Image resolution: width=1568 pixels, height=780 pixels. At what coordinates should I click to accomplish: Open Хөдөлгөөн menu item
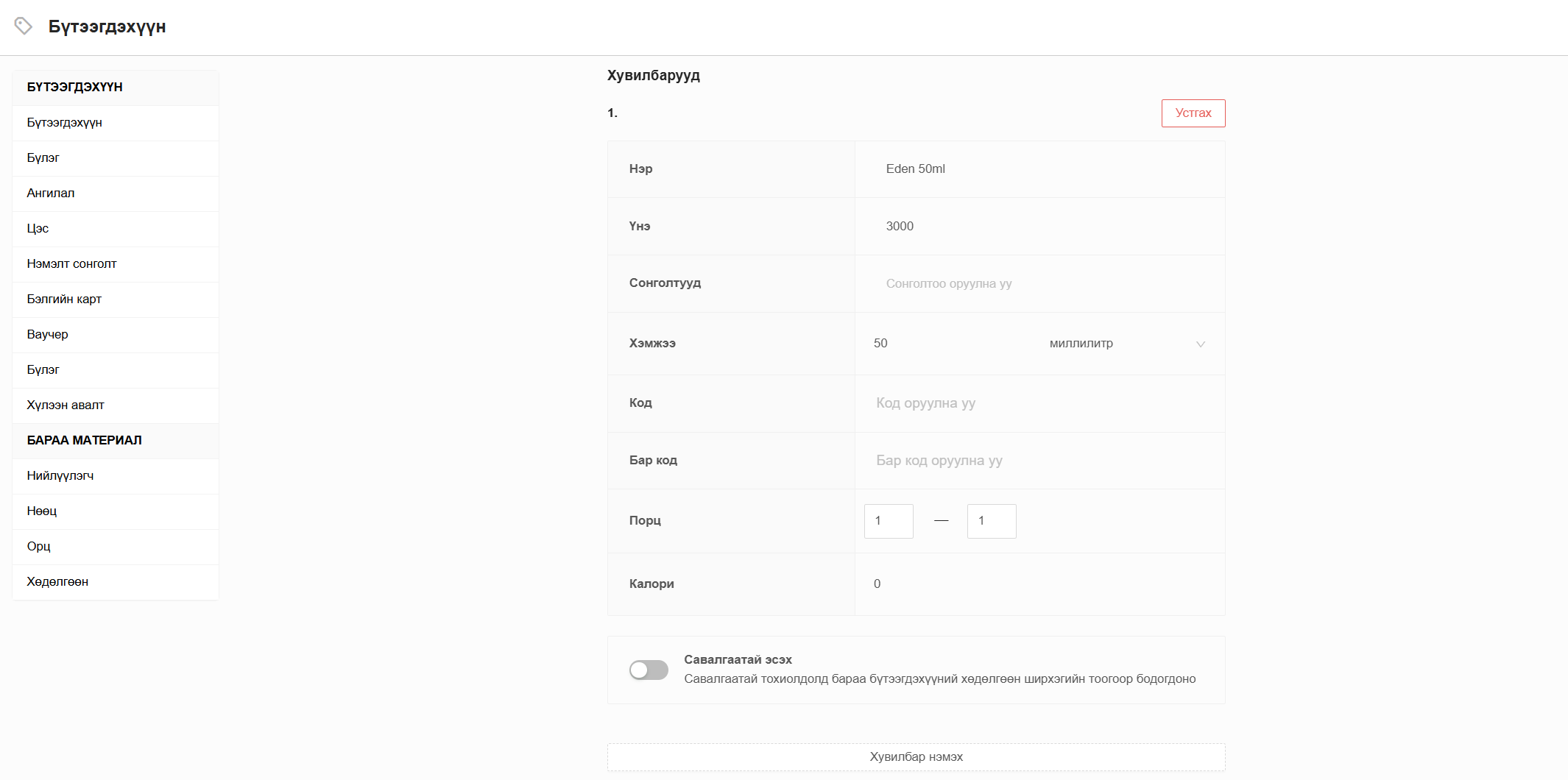coord(57,582)
